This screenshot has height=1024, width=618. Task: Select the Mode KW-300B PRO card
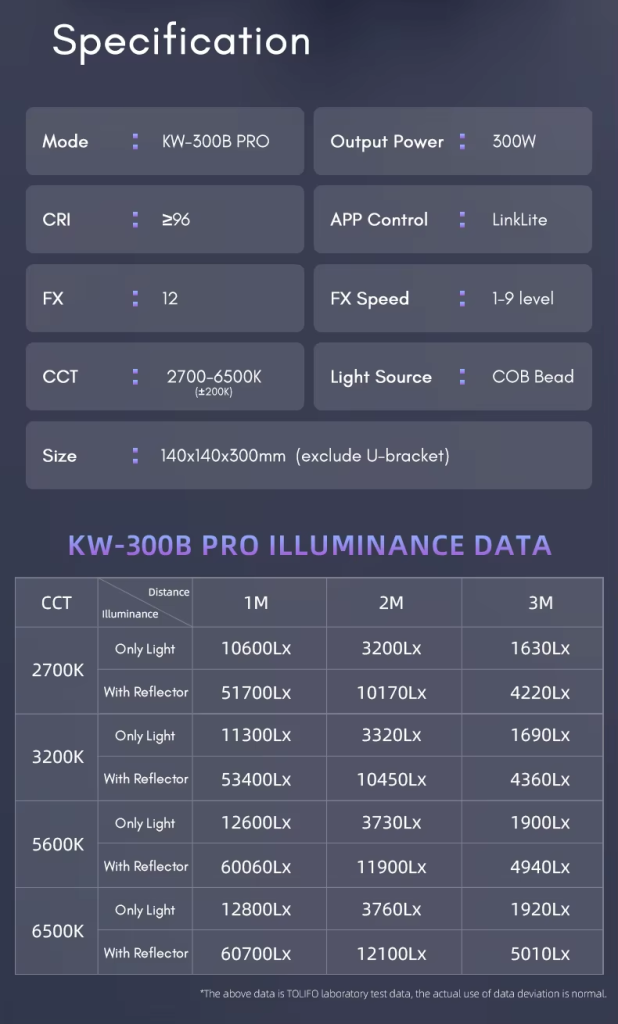(165, 141)
